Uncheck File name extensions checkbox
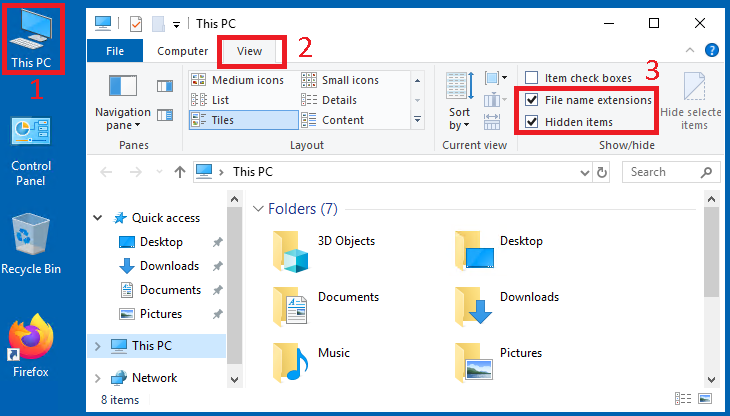 point(532,100)
